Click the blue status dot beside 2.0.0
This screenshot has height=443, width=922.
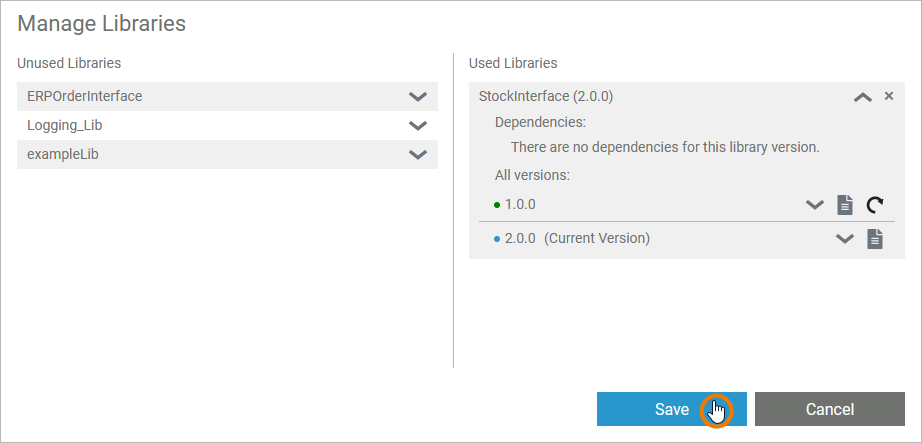[x=498, y=239]
